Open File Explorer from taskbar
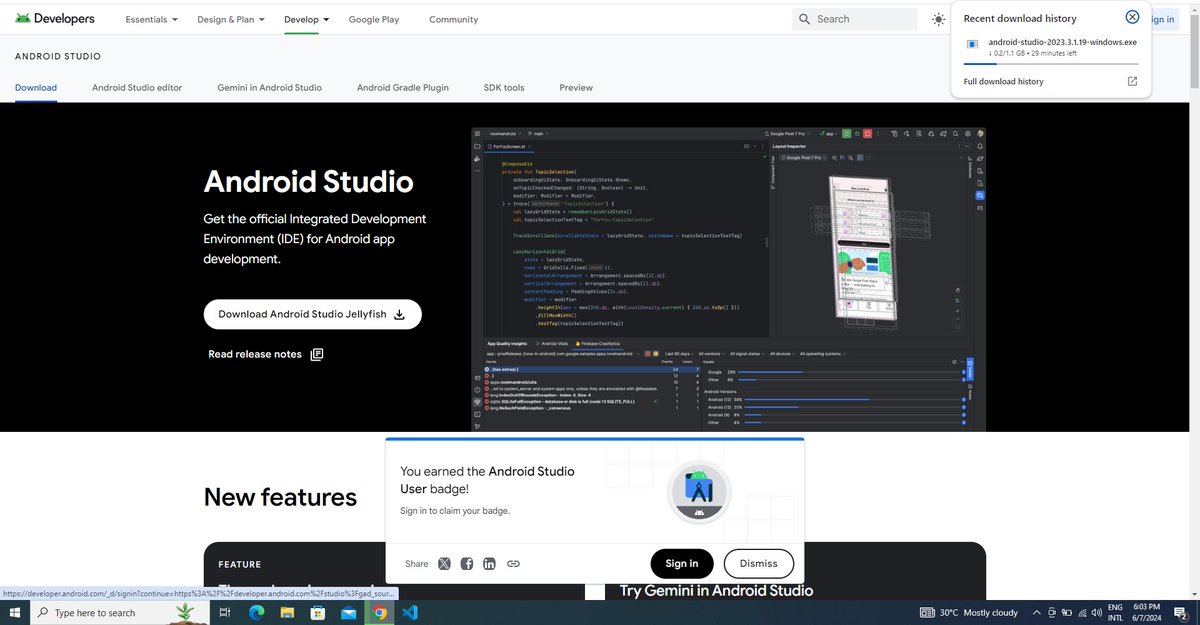 pyautogui.click(x=287, y=612)
